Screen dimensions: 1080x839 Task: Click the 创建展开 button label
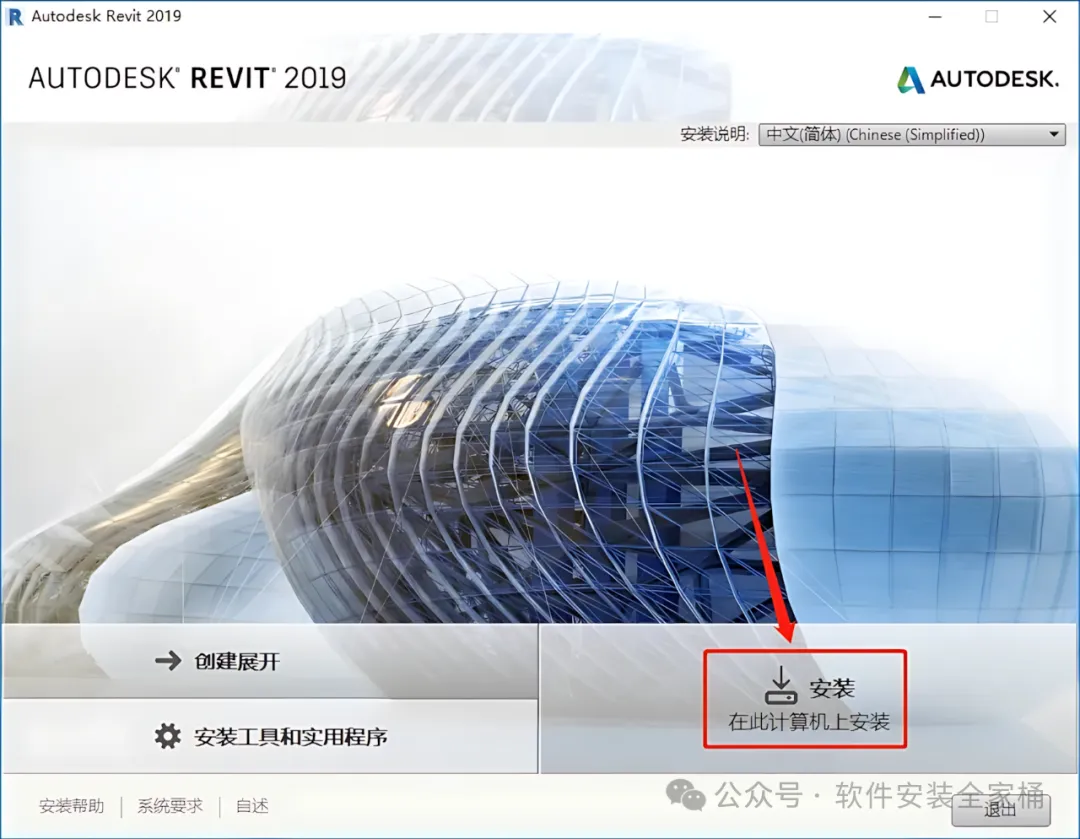(x=237, y=661)
